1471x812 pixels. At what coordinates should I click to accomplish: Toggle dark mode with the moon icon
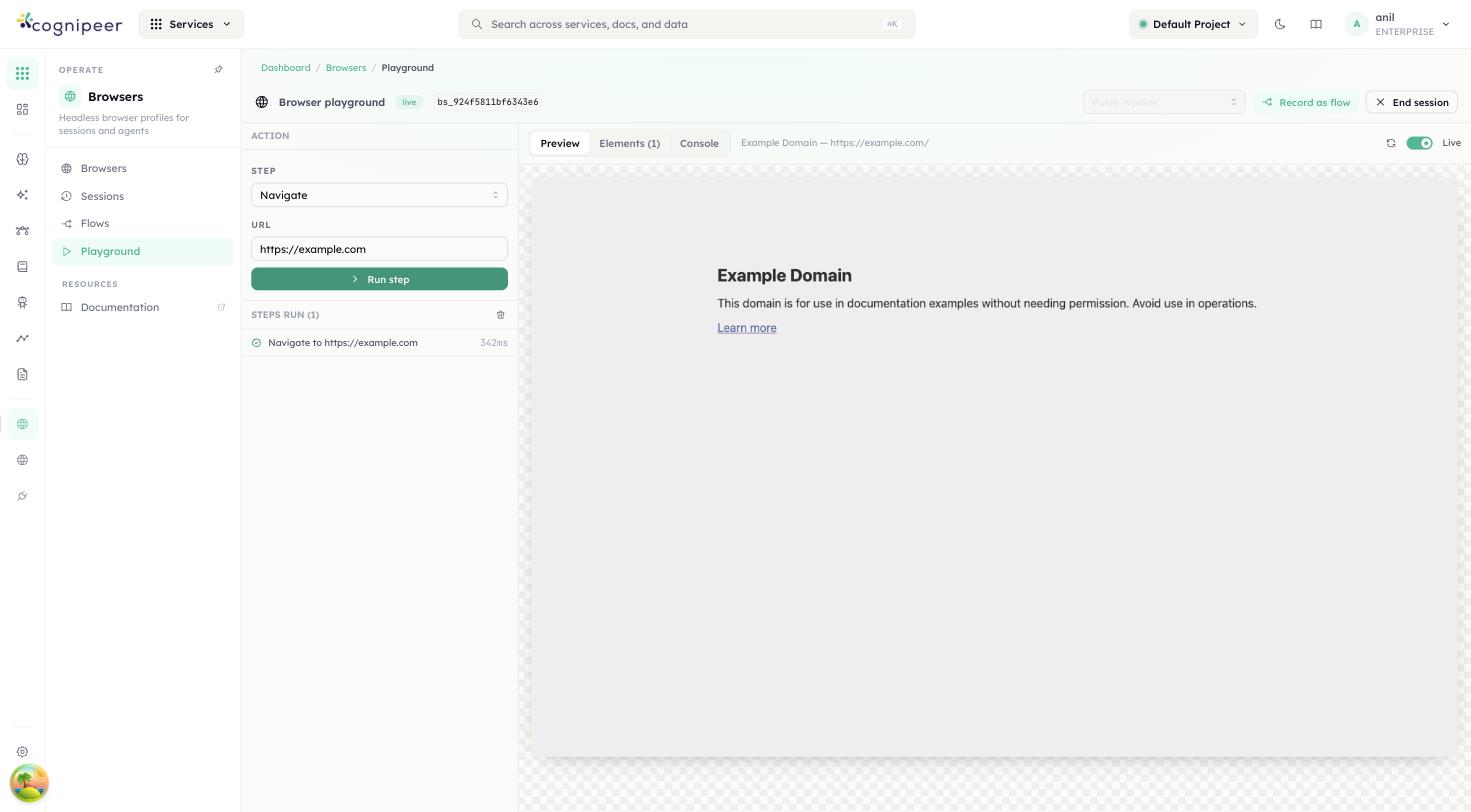1280,24
